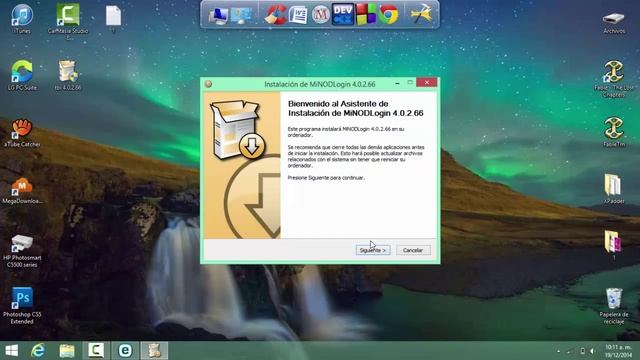Open the Archivos drive icon on the desktop

pos(613,23)
